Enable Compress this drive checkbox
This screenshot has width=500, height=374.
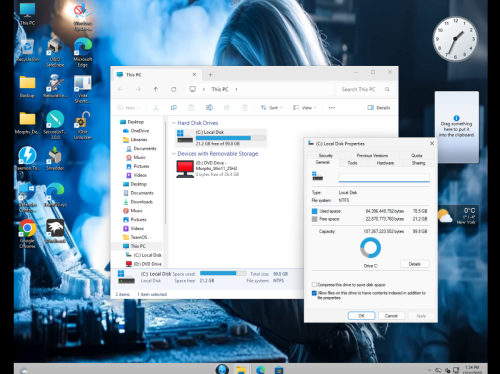(314, 285)
